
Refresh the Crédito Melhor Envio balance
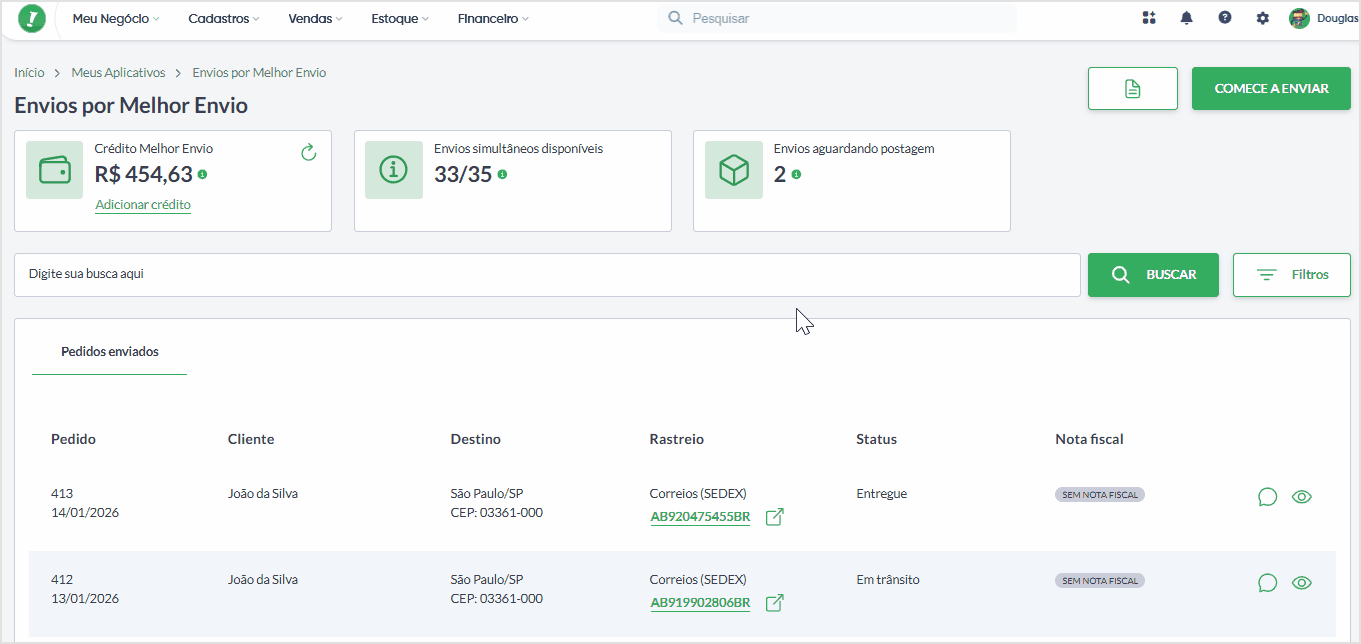point(308,152)
